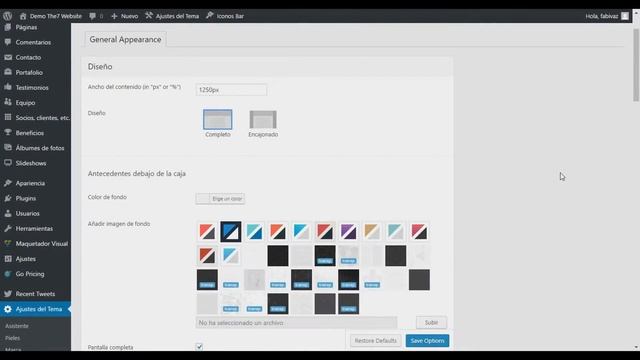This screenshot has width=640, height=360.
Task: Click the Ajustes sliders icon
Action: pyautogui.click(x=8, y=259)
